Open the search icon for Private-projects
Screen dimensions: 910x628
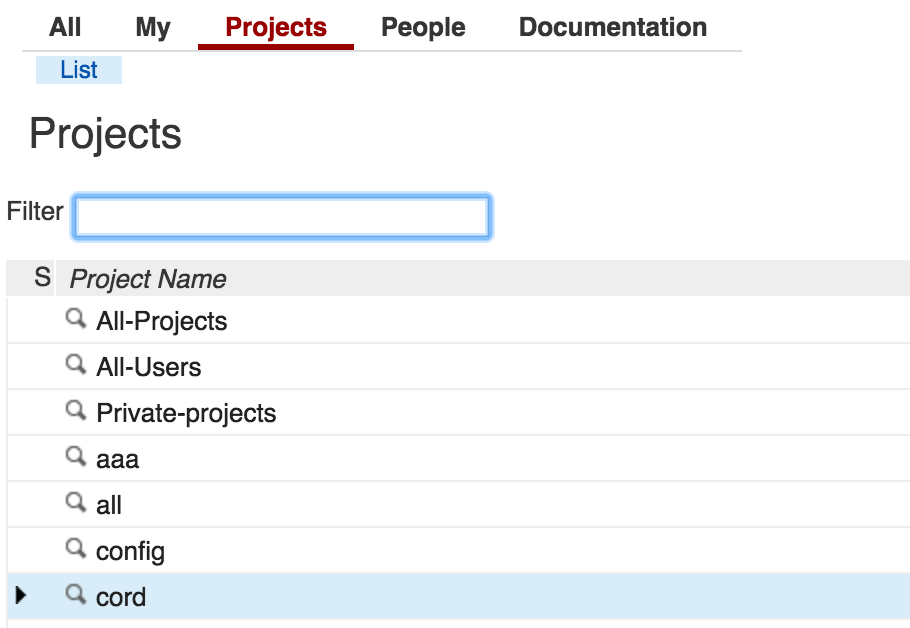coord(75,410)
